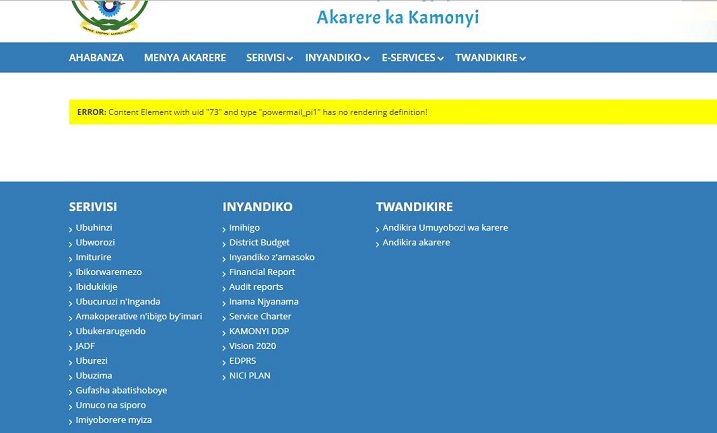This screenshot has height=433, width=717.
Task: Go to the Ubworozi service link
Action: tap(95, 242)
